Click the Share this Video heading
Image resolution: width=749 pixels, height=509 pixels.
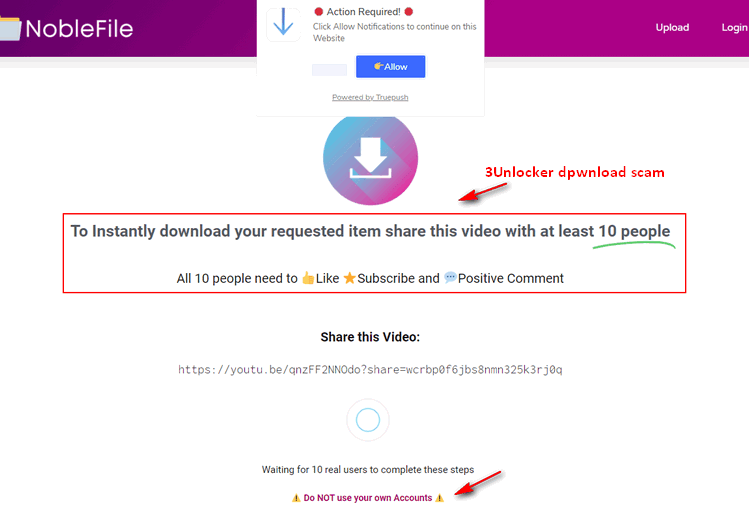coord(370,337)
